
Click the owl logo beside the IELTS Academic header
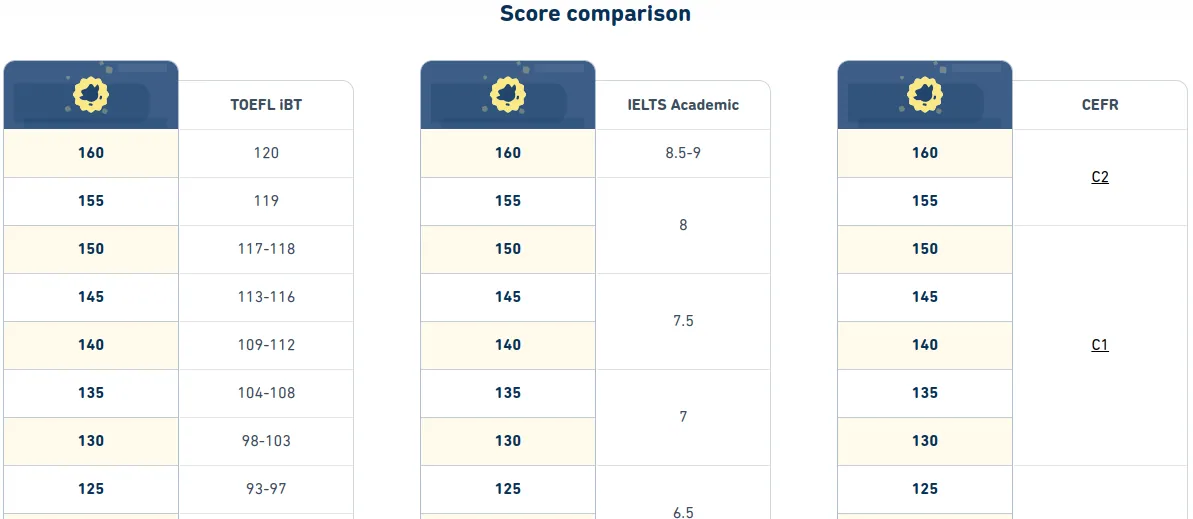tap(508, 95)
